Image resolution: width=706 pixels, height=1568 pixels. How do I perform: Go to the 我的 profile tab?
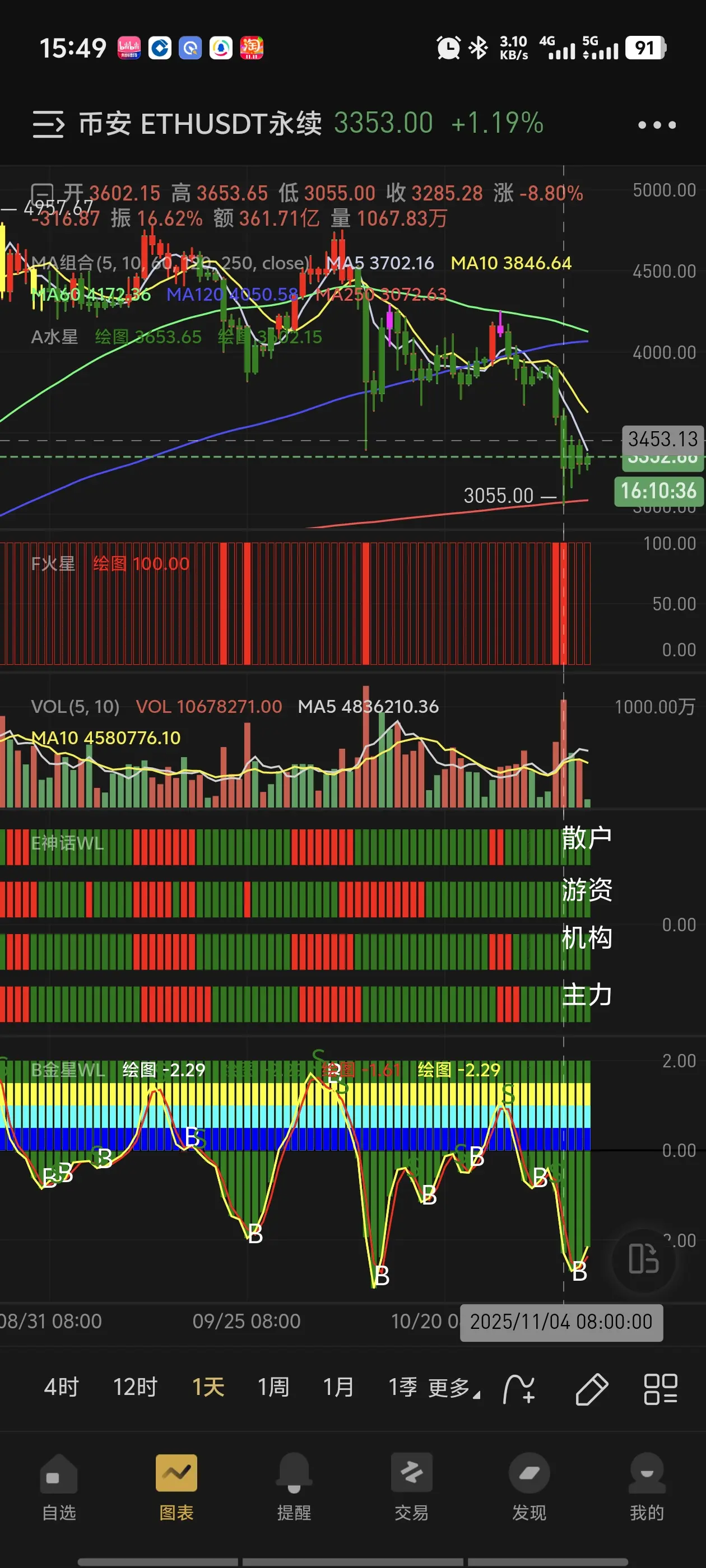pos(647,1487)
